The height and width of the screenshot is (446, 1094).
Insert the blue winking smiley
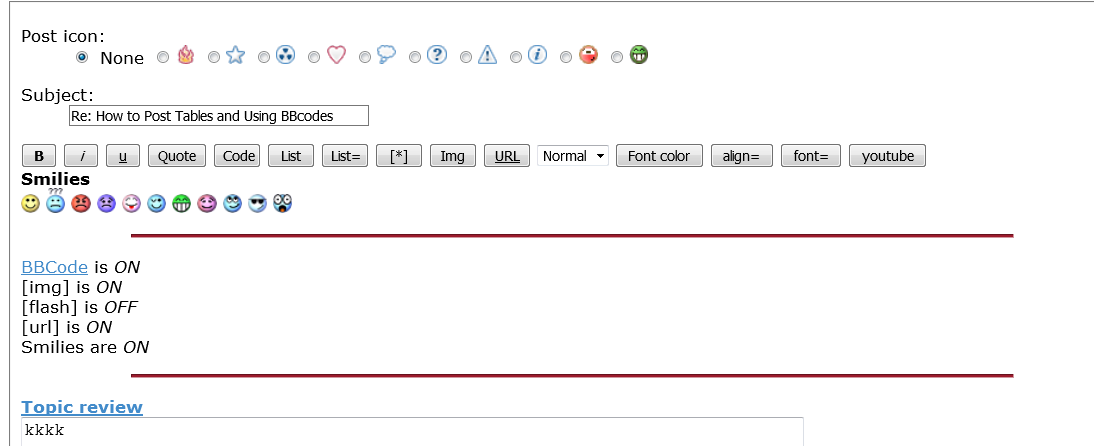[x=156, y=204]
